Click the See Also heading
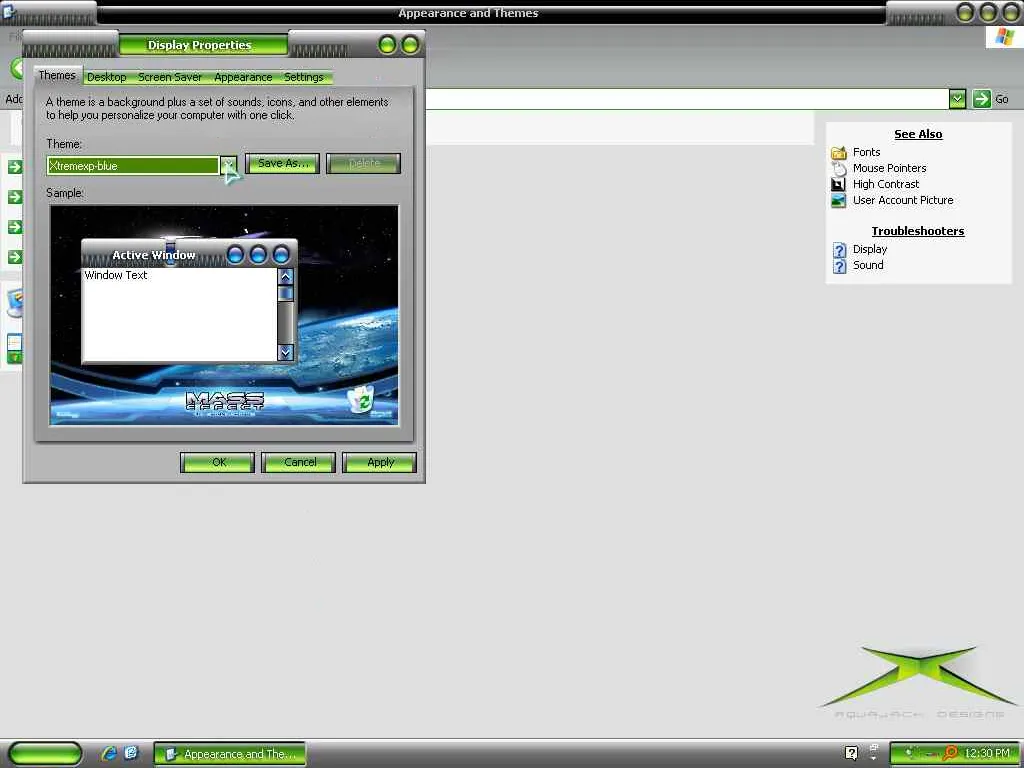 click(918, 135)
